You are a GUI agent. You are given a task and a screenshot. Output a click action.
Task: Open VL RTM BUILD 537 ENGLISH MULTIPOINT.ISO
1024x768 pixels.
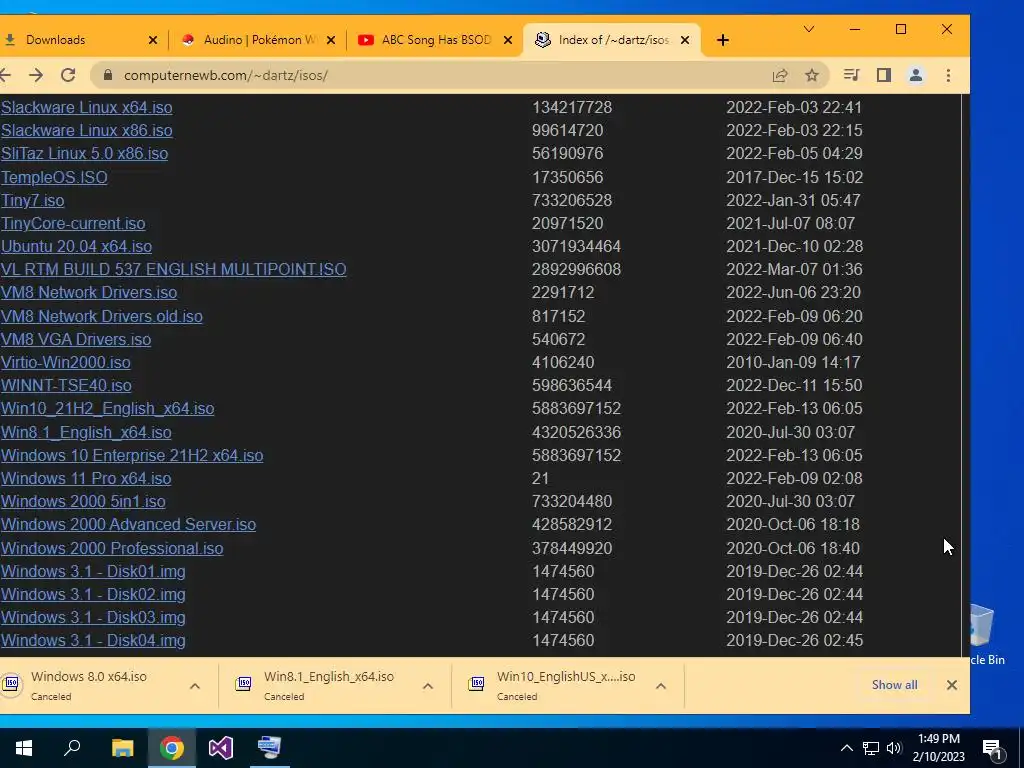tap(174, 269)
